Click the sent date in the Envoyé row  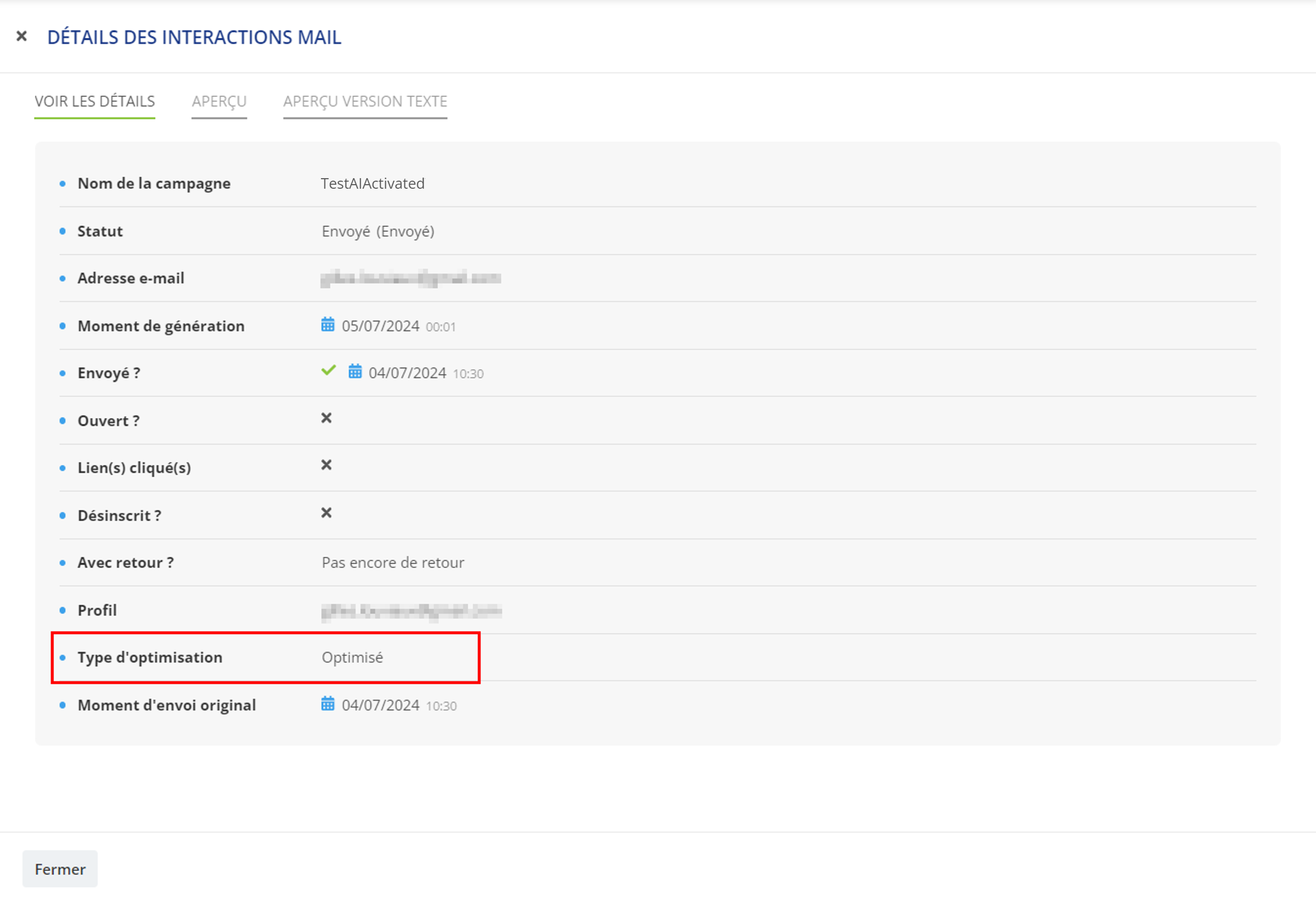coord(408,373)
